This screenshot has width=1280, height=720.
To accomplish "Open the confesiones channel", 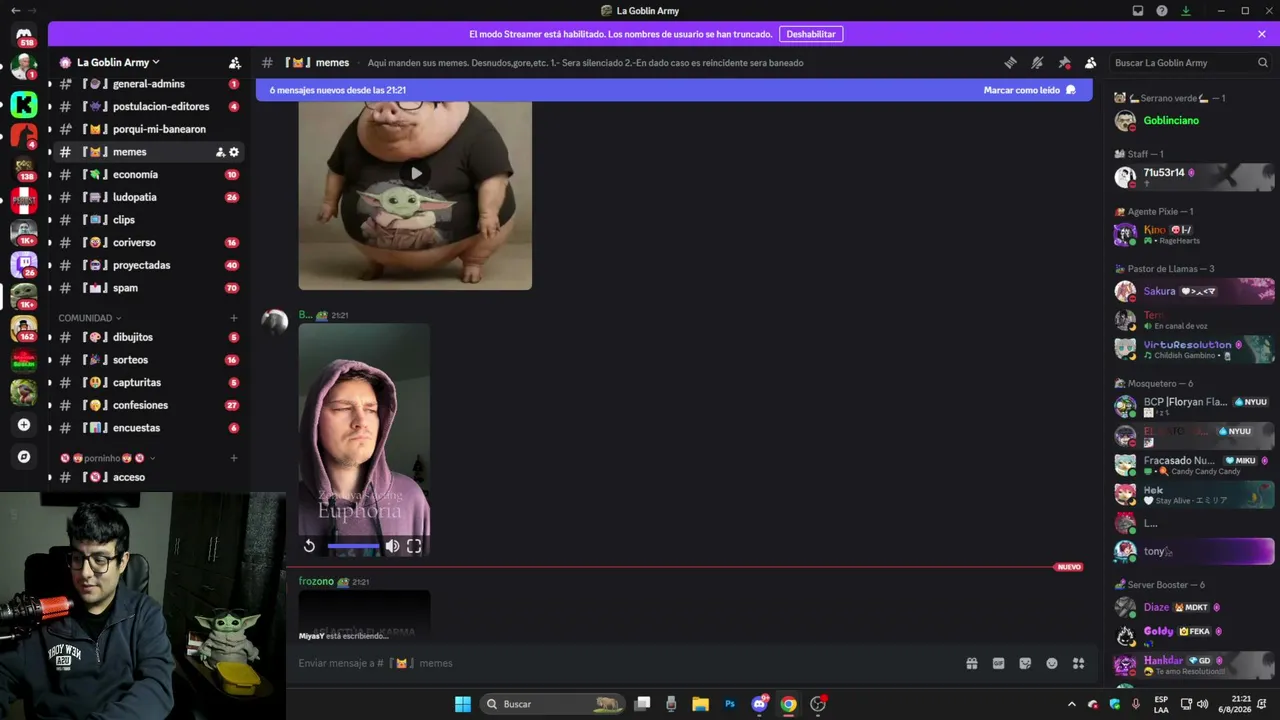I will tap(148, 405).
